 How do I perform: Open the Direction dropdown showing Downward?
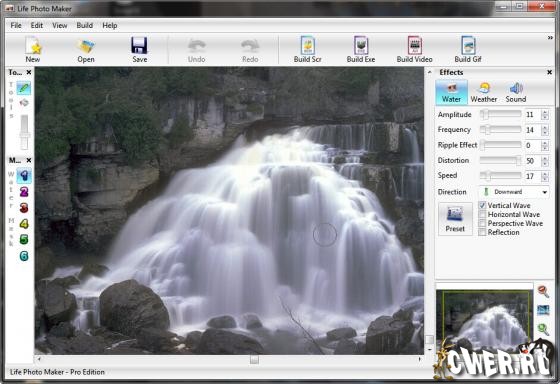(x=514, y=192)
